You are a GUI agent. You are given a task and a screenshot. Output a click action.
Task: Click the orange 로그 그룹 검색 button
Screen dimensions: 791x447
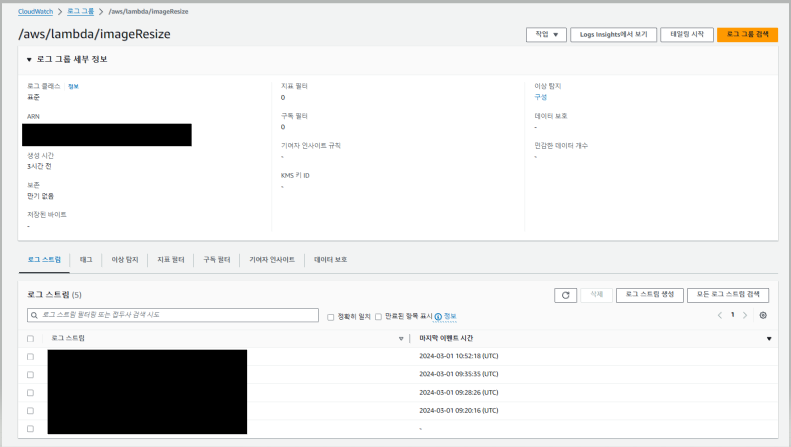click(748, 34)
